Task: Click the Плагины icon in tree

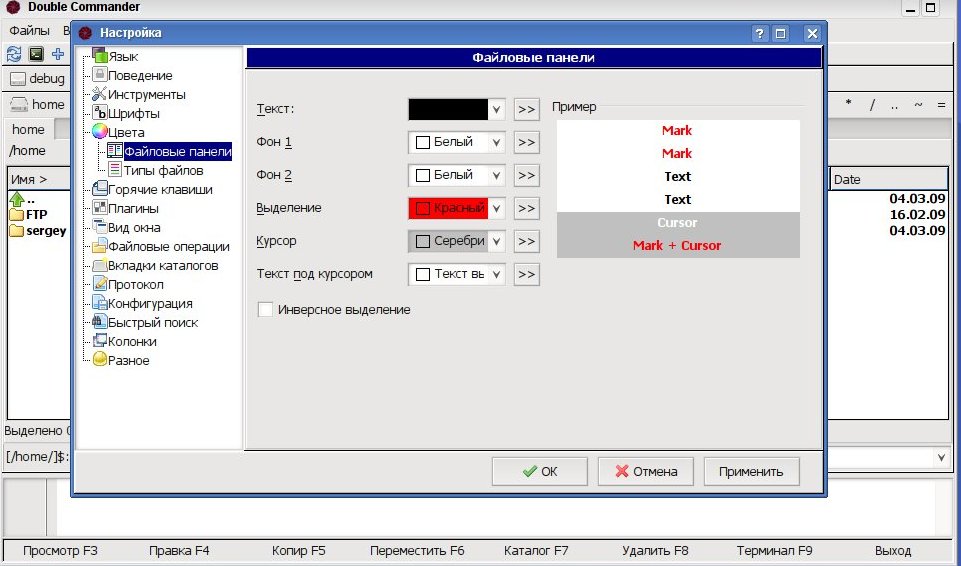Action: (99, 208)
